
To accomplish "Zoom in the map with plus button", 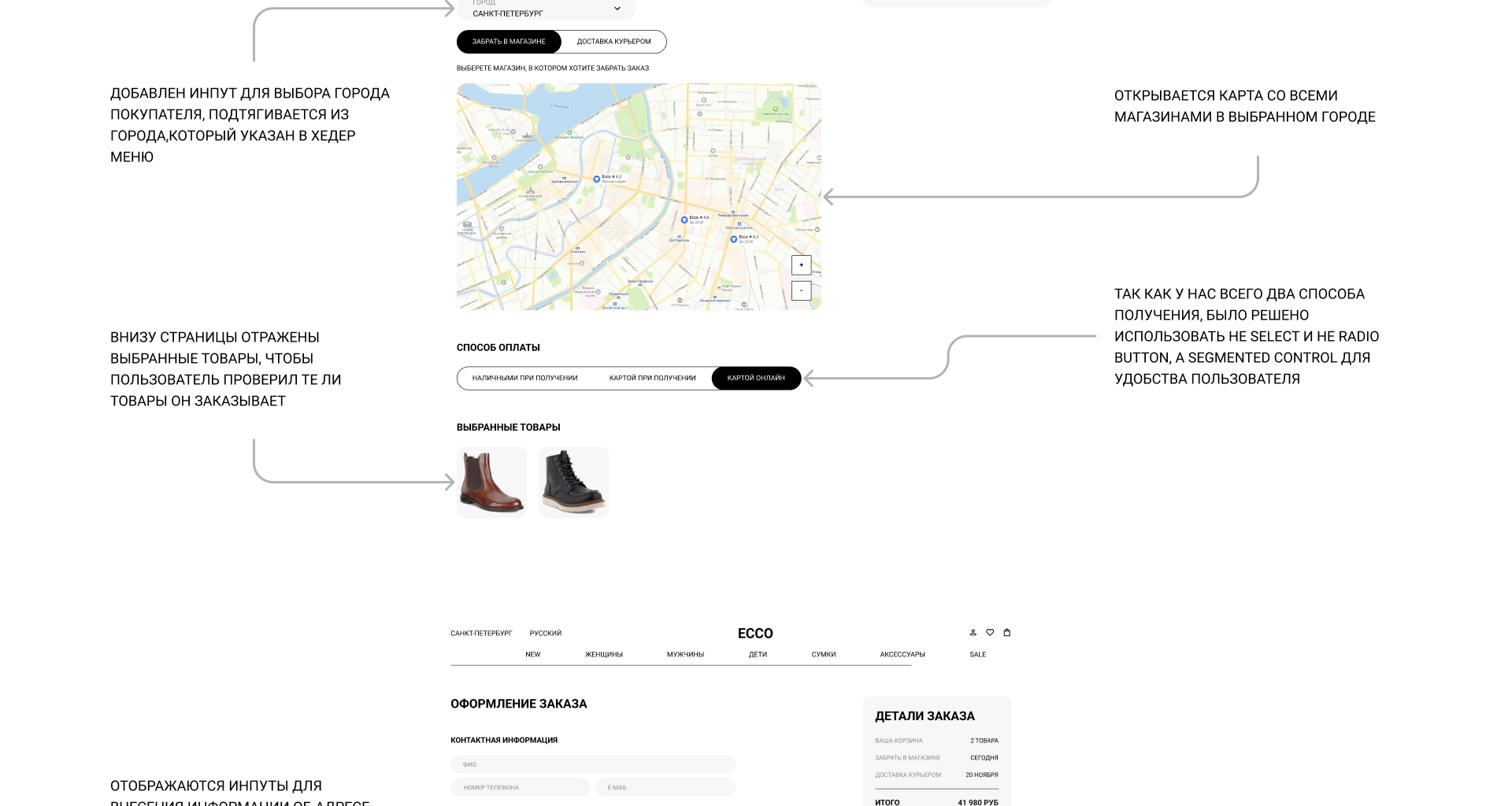I will click(x=801, y=265).
